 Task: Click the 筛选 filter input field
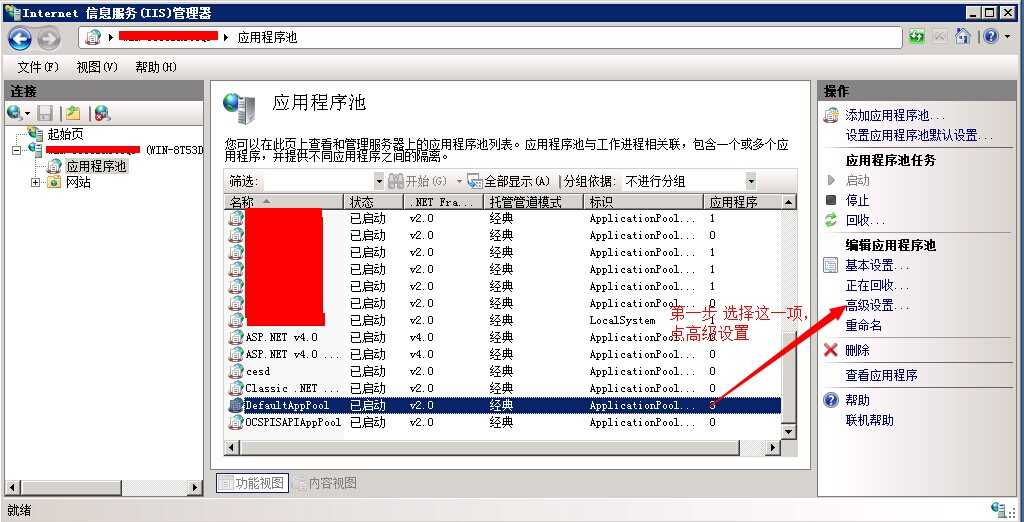click(x=317, y=181)
